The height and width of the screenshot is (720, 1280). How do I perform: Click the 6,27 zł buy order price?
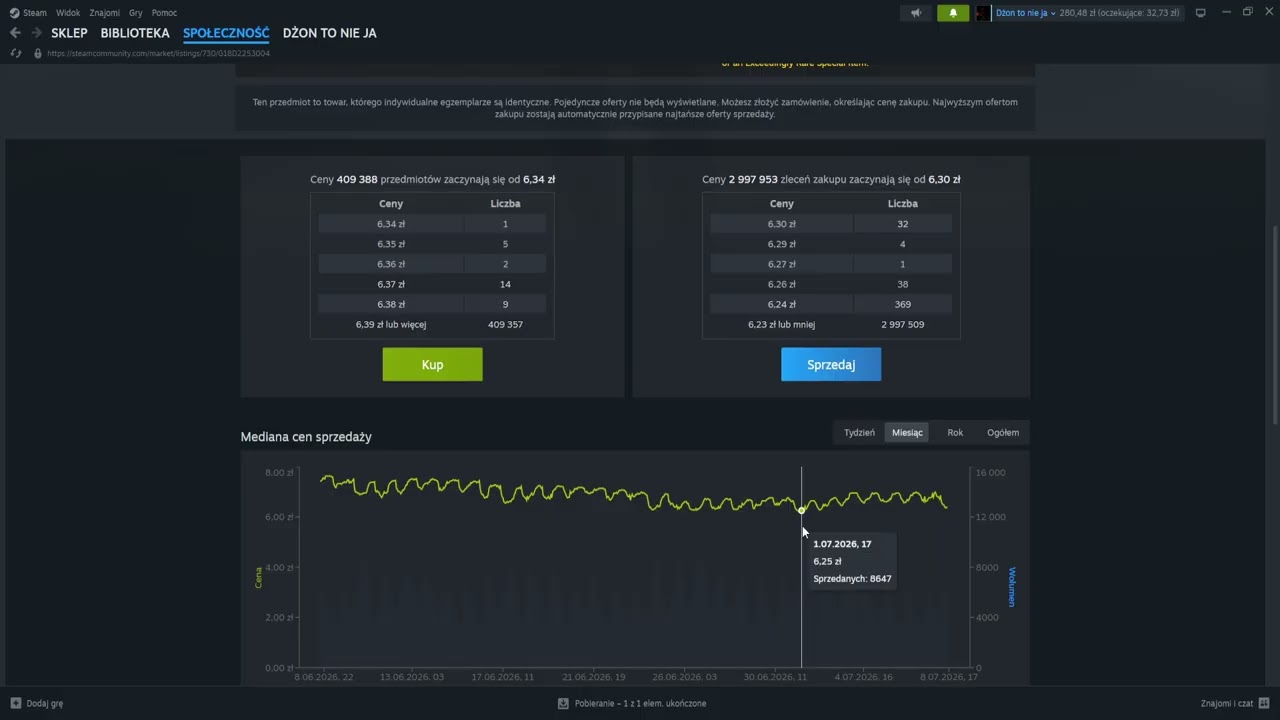[x=782, y=264]
